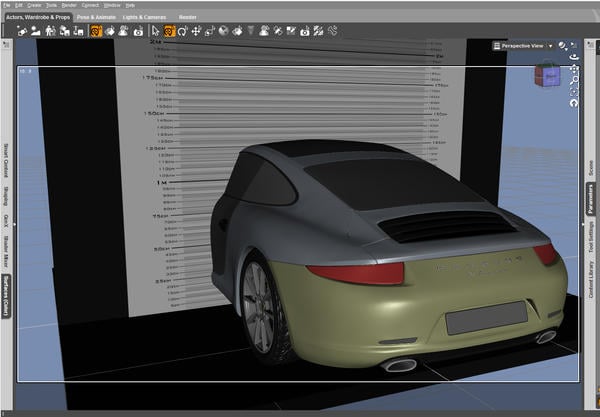Click the diagonal brush weight map icon
The height and width of the screenshot is (417, 600).
point(318,31)
